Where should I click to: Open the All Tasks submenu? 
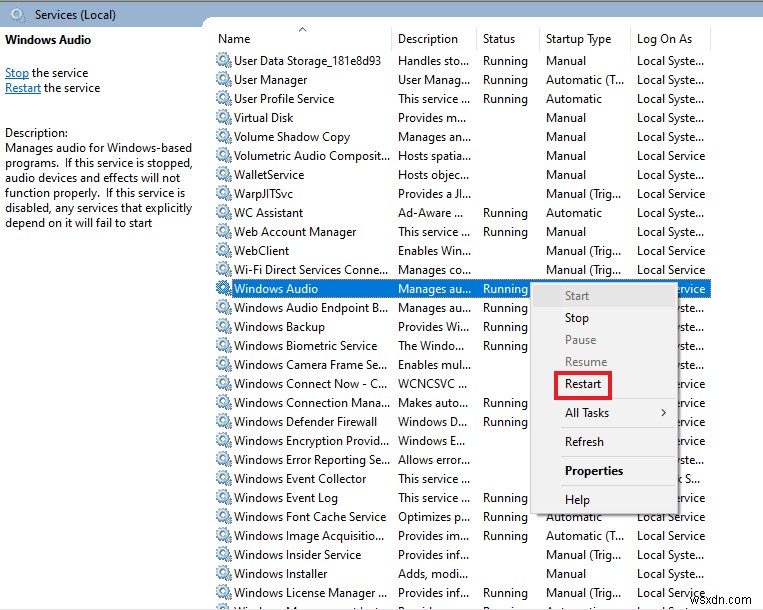tap(587, 413)
